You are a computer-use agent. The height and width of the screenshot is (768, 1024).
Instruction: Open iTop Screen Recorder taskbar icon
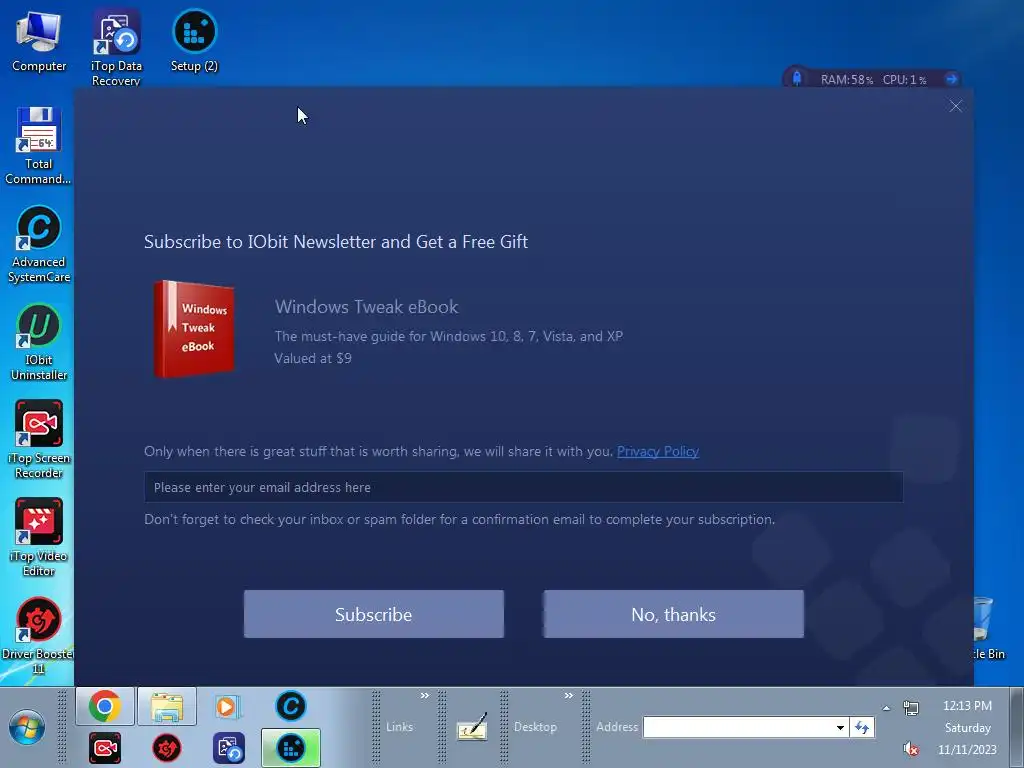[105, 748]
